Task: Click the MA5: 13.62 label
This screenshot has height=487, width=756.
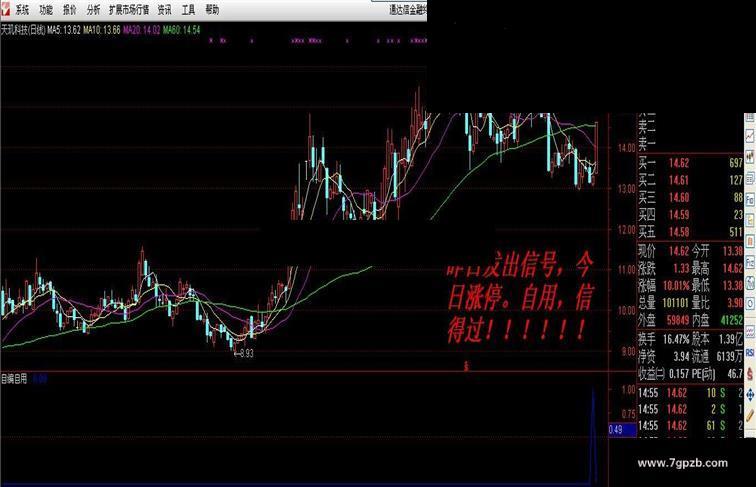Action: 64,30
